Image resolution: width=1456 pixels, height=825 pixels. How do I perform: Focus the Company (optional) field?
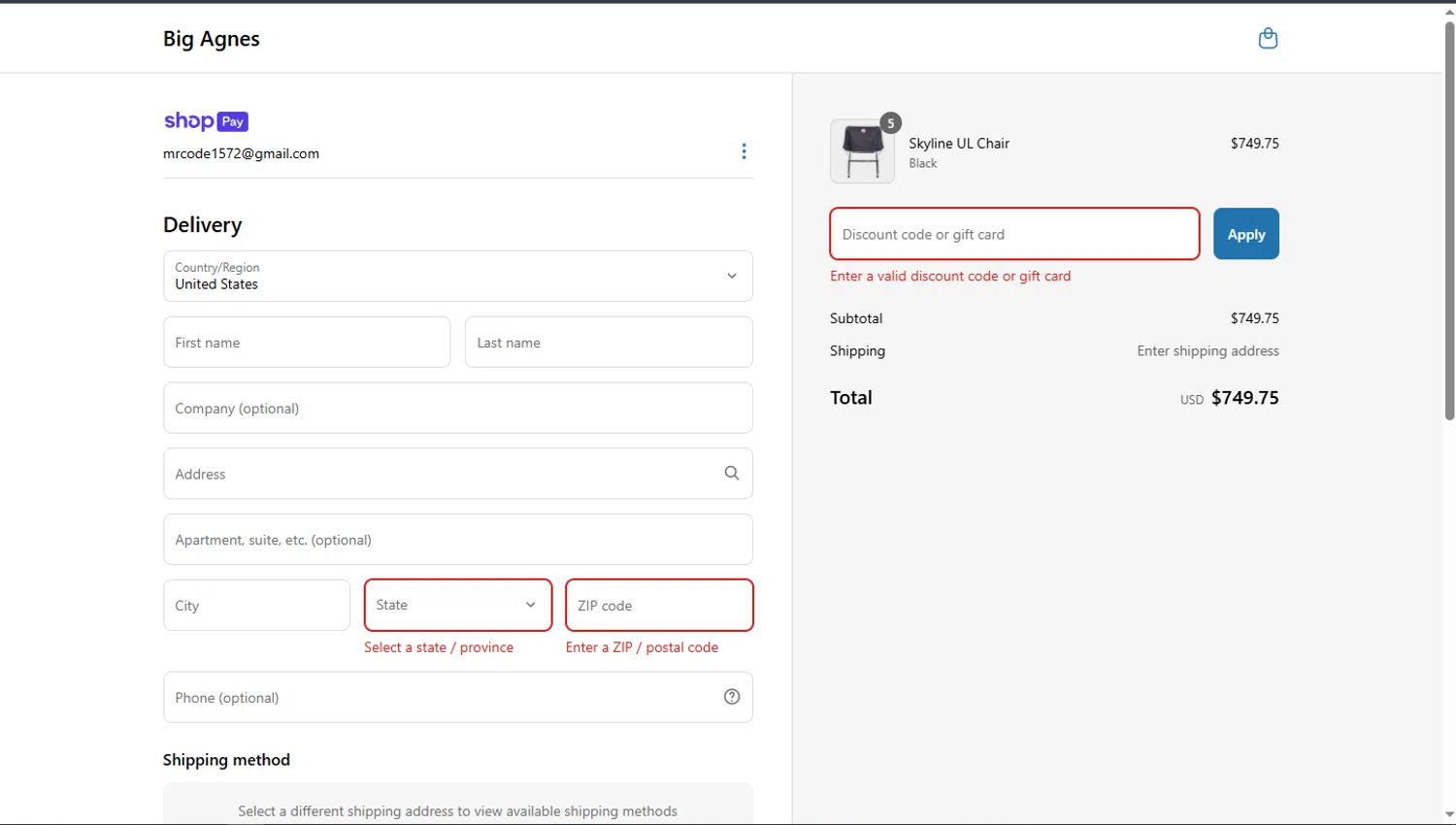(x=458, y=408)
